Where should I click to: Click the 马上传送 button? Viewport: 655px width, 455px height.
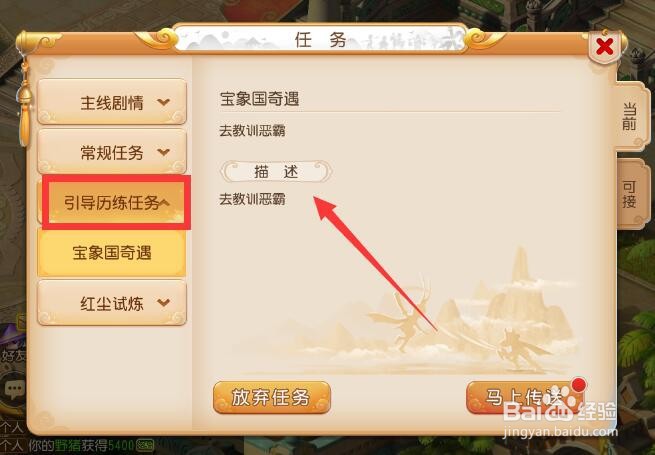click(x=525, y=397)
